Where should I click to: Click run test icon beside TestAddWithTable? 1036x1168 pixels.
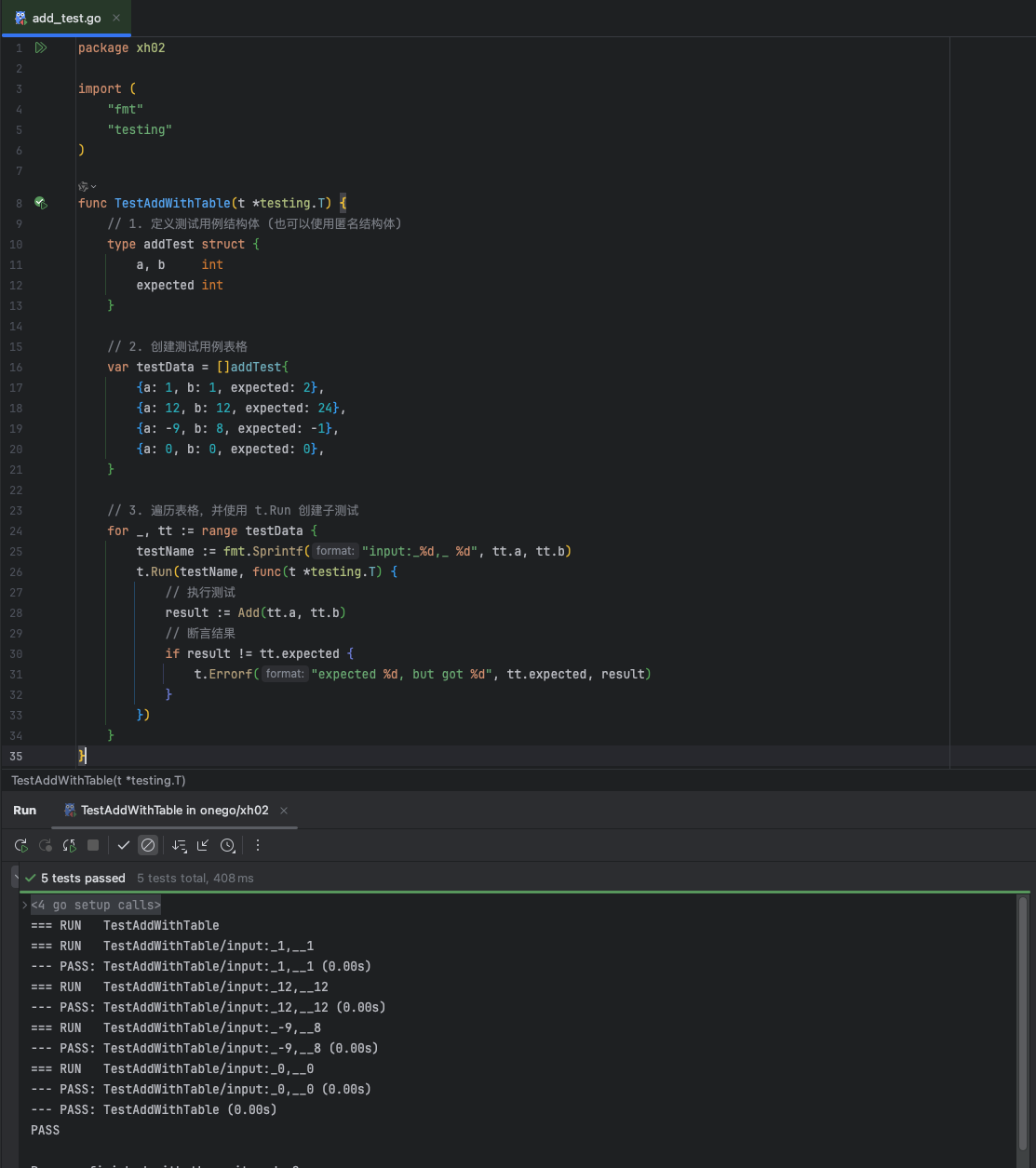41,203
